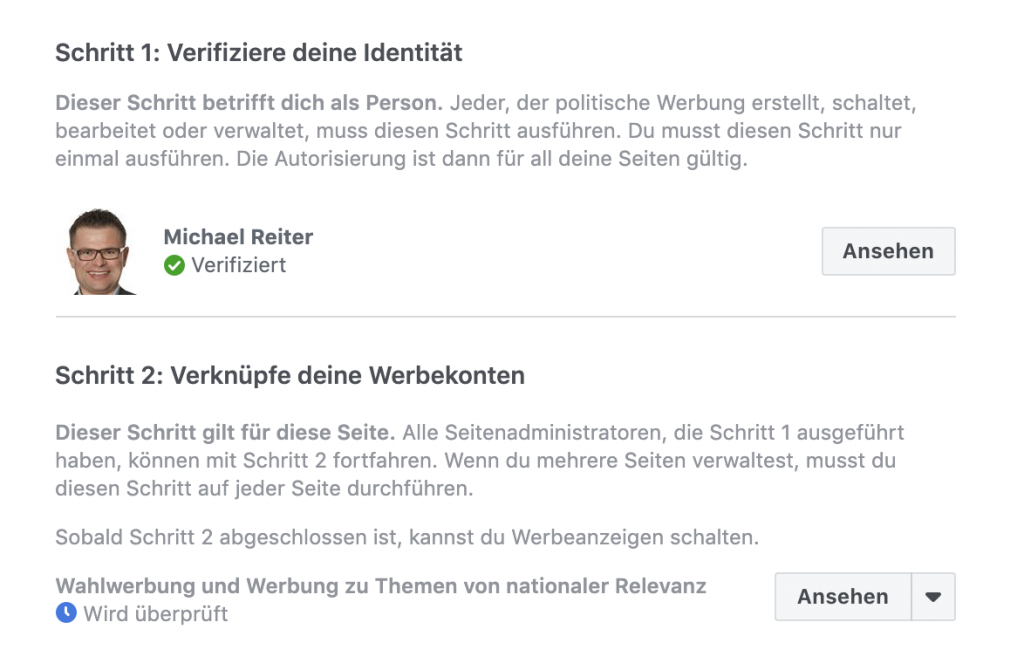The image size is (1024, 670).
Task: Click the text about mehrere Seiten verwaltest
Action: point(670,461)
